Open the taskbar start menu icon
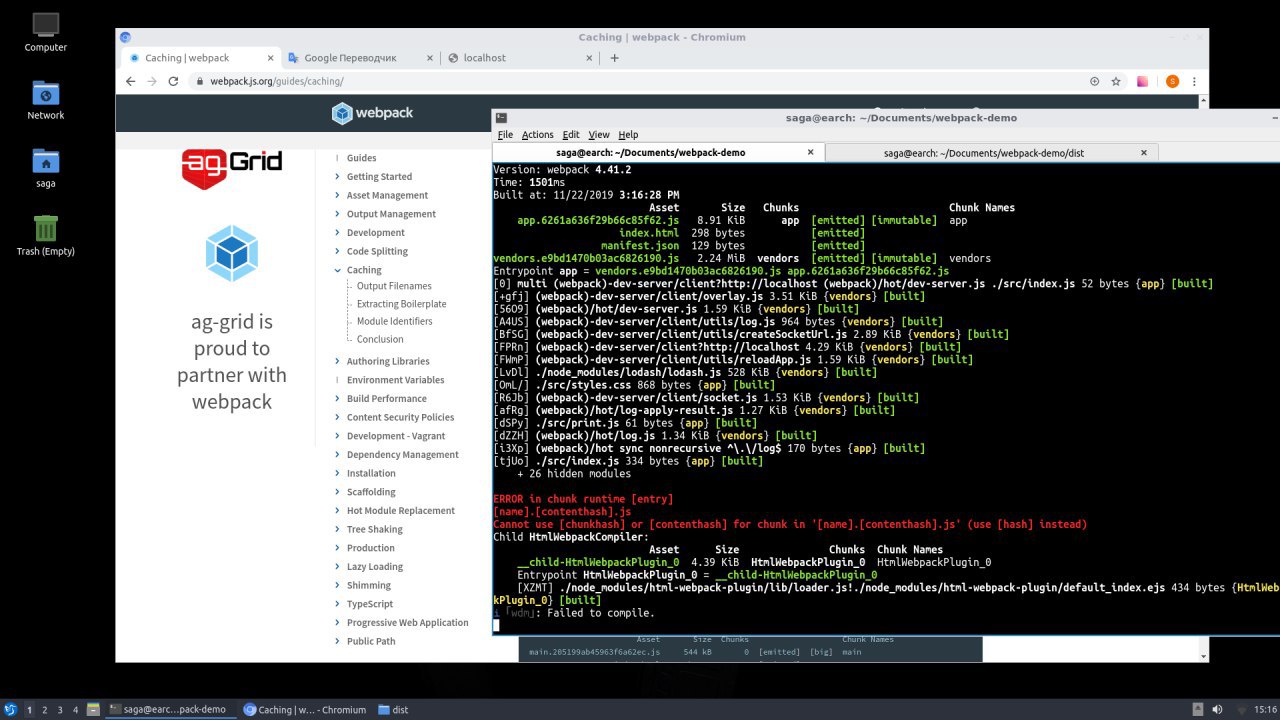Screen dimensions: 1280x720 point(10,710)
